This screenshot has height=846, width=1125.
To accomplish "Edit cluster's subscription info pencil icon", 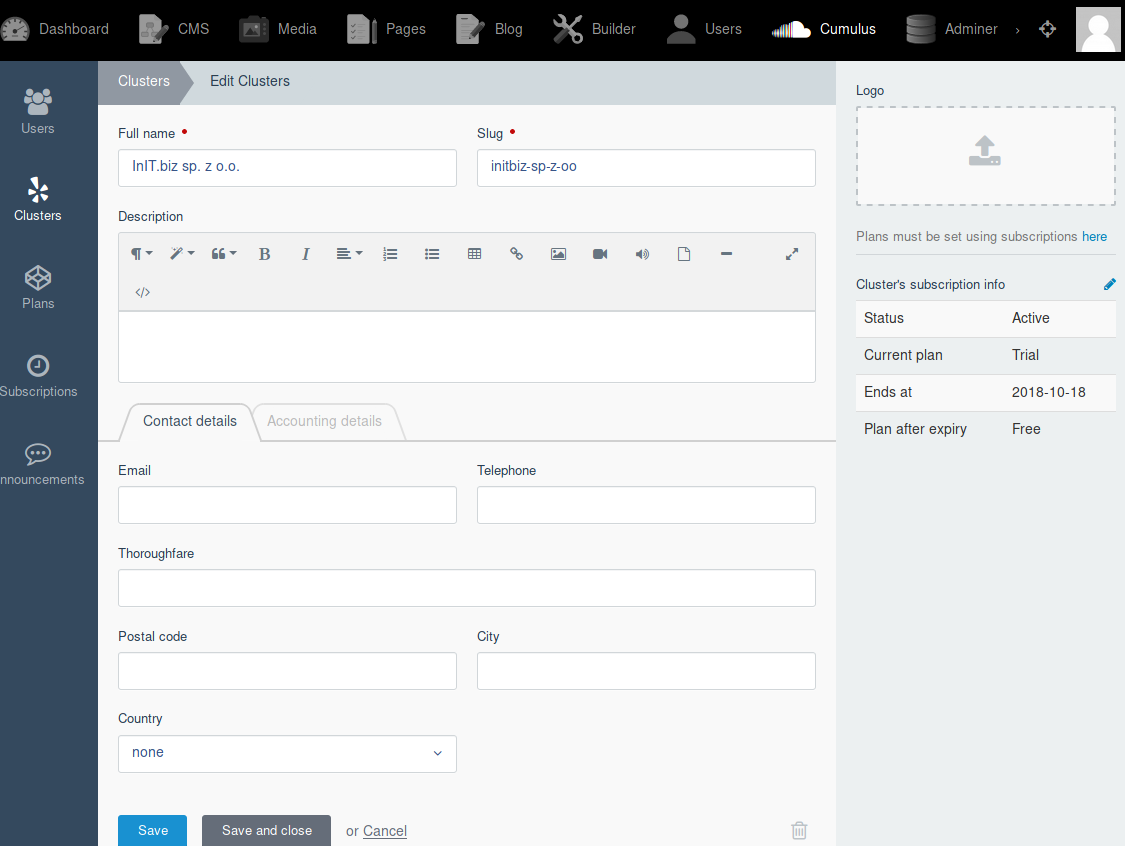I will (1109, 284).
